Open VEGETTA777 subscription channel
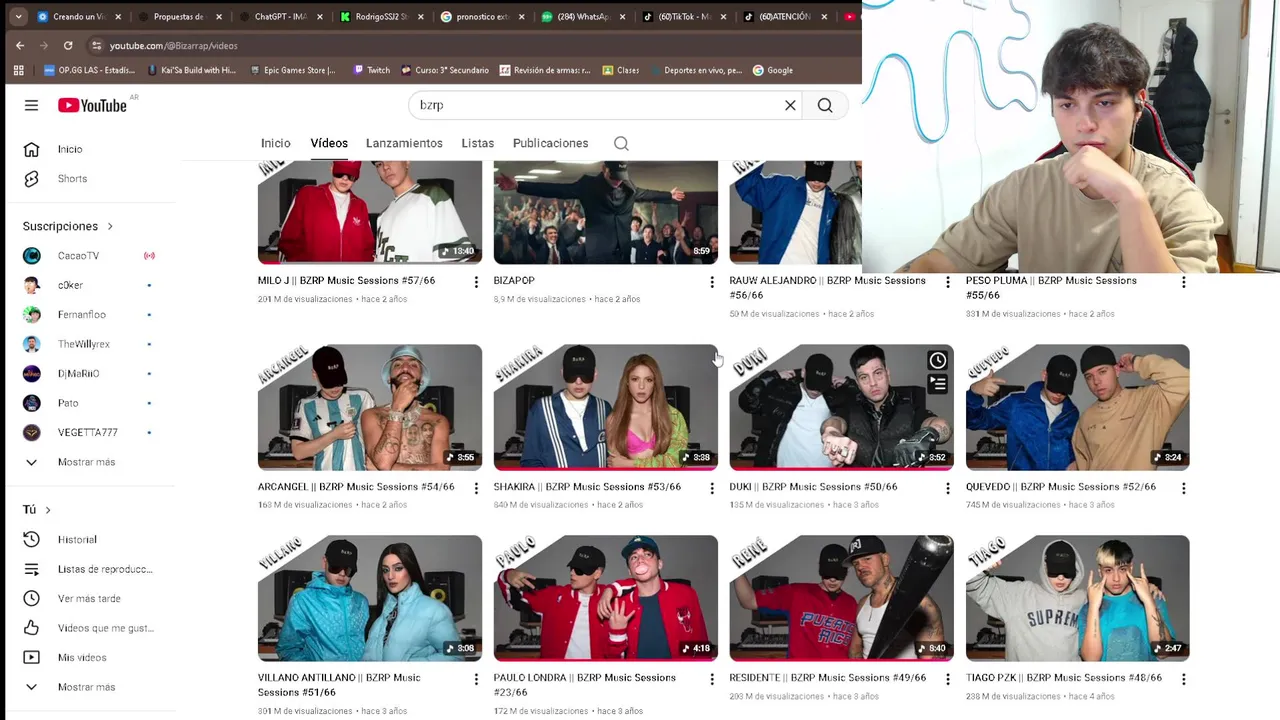The image size is (1280, 720). point(87,432)
